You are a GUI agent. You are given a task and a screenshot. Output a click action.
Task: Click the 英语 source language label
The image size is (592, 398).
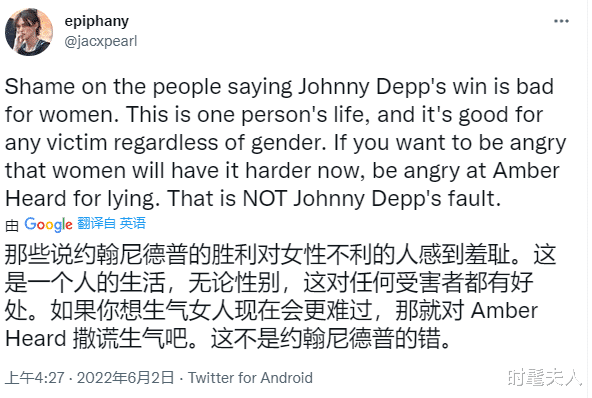click(x=133, y=223)
